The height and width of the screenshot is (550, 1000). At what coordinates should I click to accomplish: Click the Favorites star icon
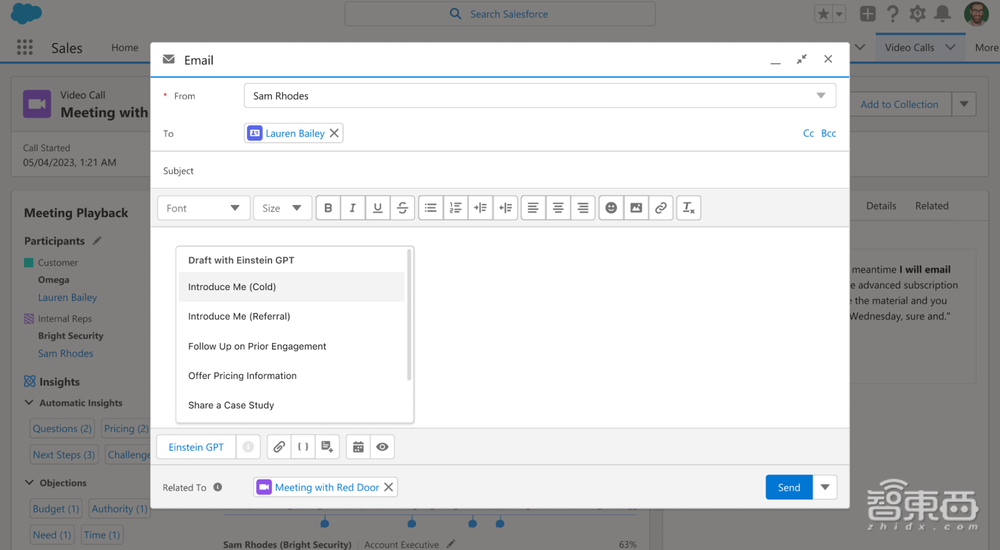pyautogui.click(x=823, y=14)
